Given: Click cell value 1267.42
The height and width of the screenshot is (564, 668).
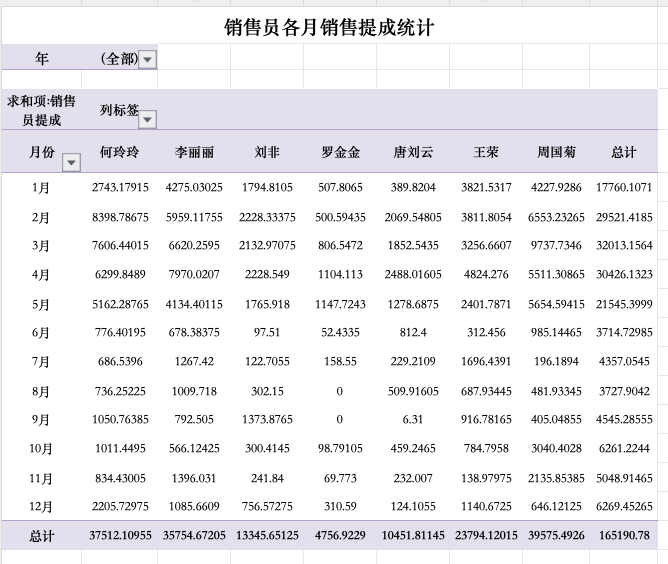Looking at the screenshot, I should 194,362.
